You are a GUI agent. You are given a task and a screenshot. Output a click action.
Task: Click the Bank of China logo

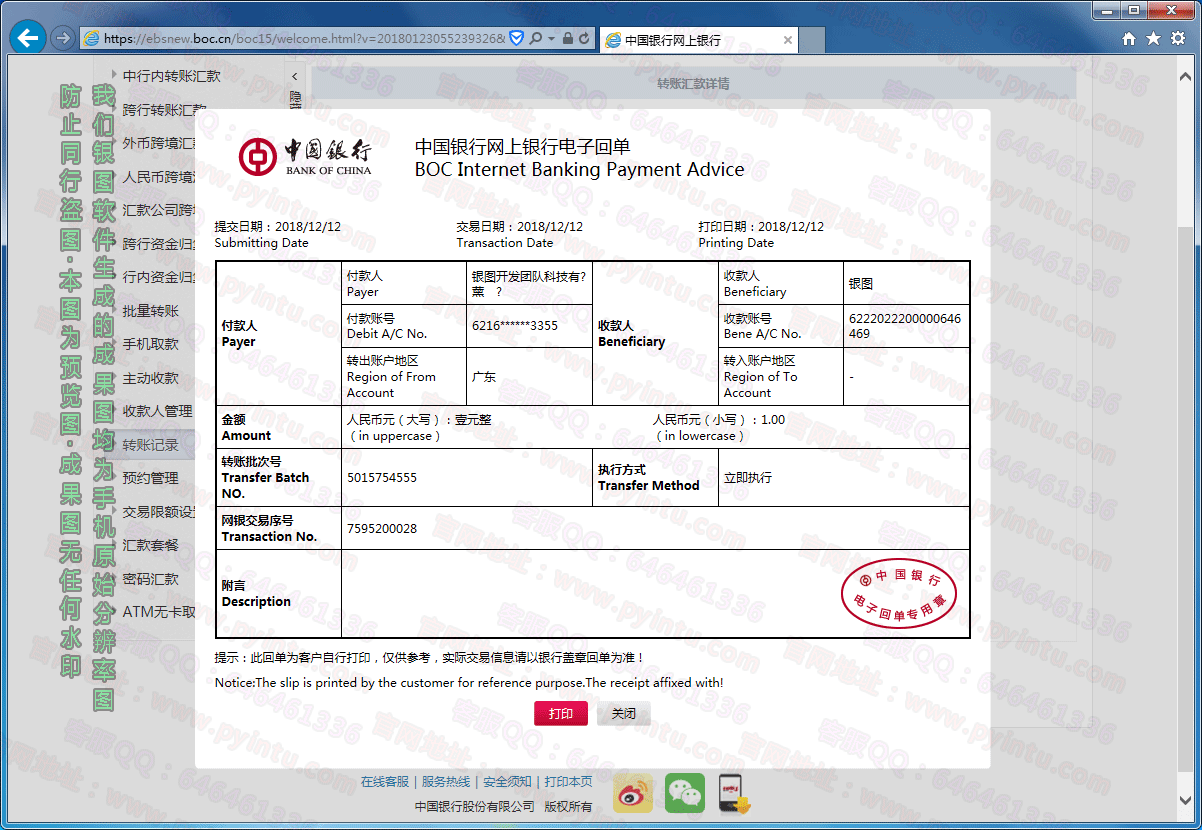pyautogui.click(x=305, y=156)
